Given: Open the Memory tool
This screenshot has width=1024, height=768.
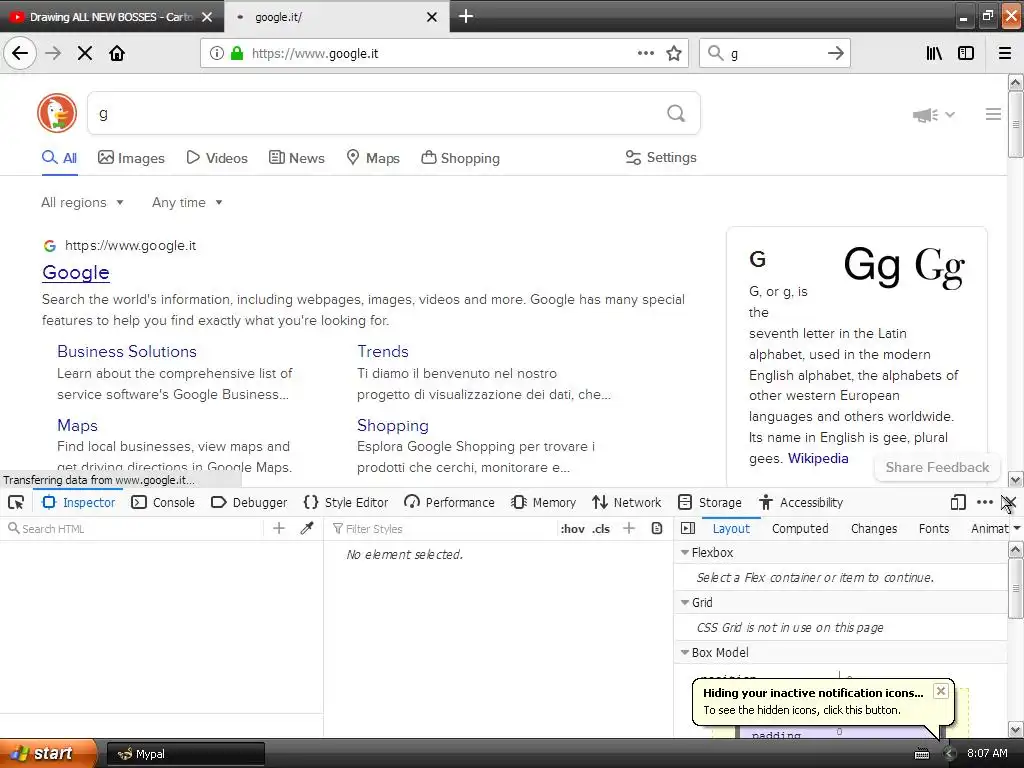Looking at the screenshot, I should point(543,502).
